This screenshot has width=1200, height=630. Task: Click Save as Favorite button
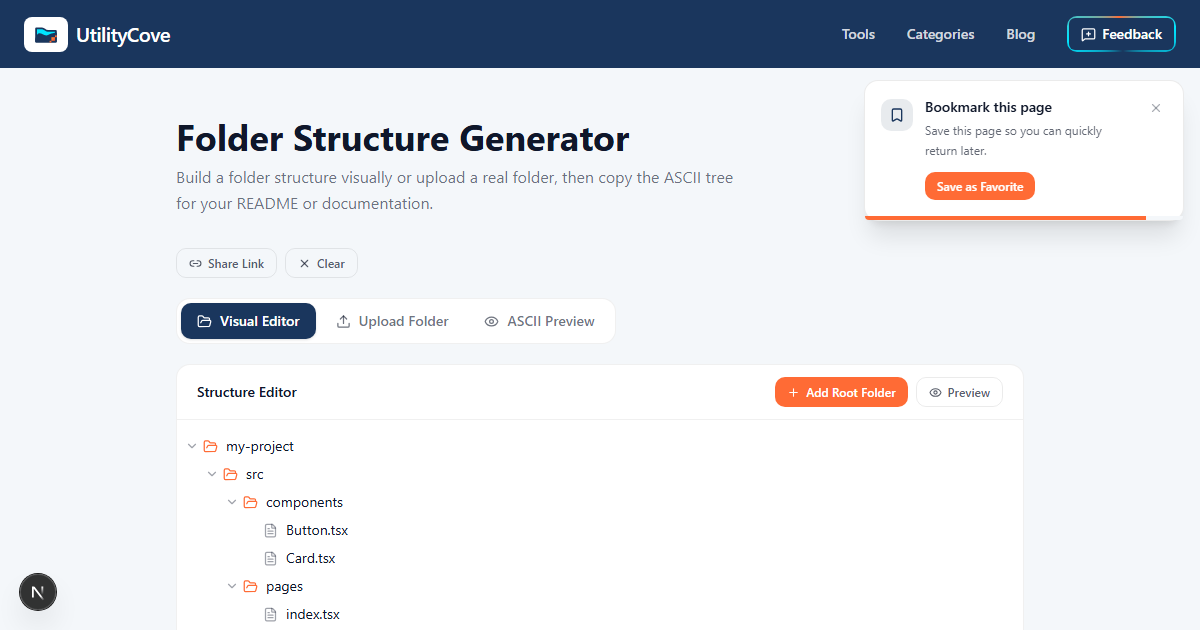click(980, 186)
